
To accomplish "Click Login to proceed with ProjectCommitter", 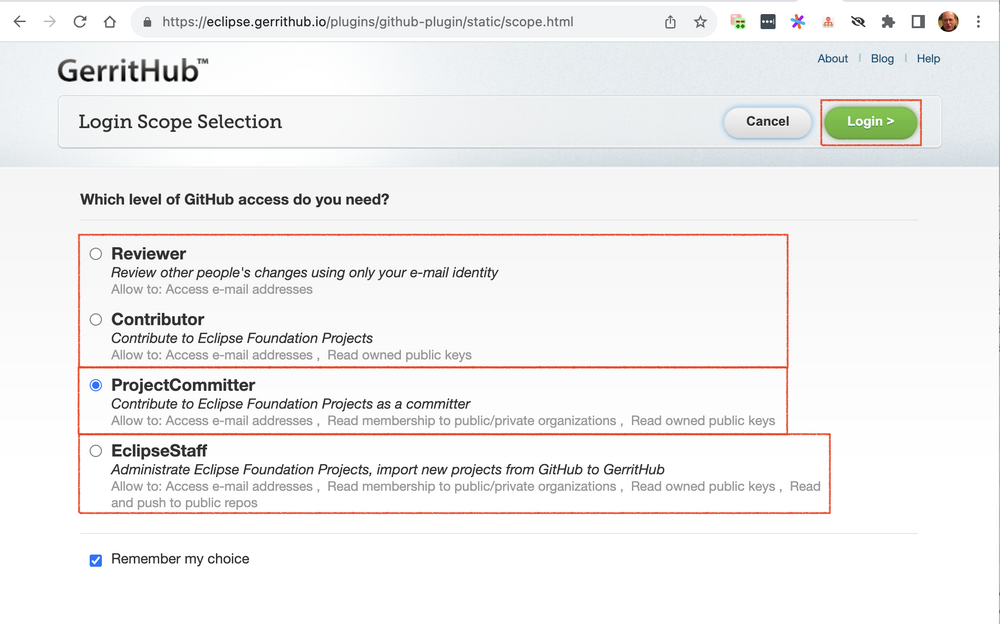I will (870, 121).
